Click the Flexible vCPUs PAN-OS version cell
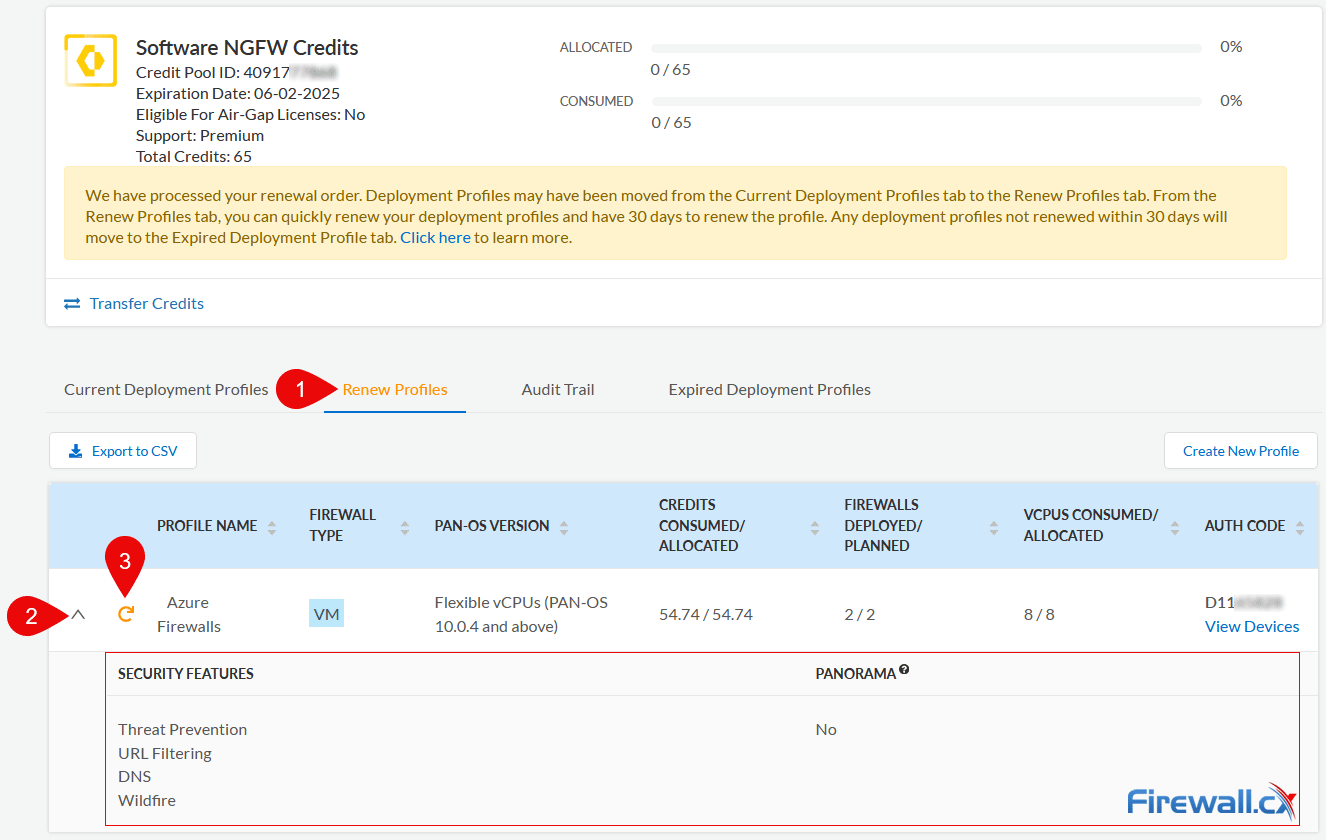The width and height of the screenshot is (1326, 840). pos(521,615)
